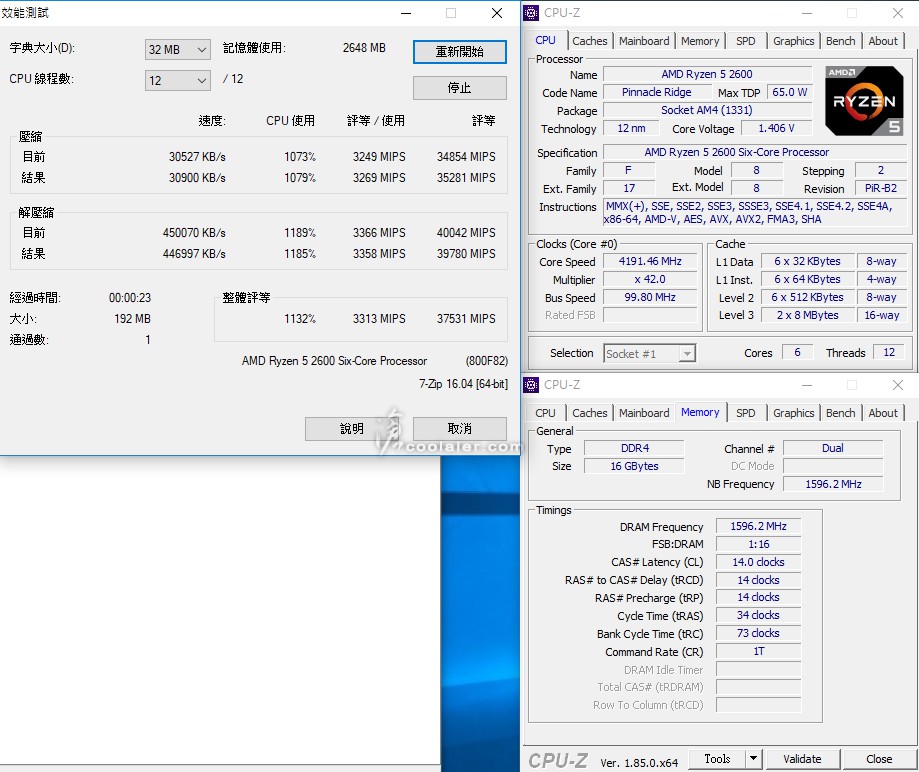
Task: Click the Bus Speed value "99.80 MHz"
Action: pyautogui.click(x=650, y=297)
